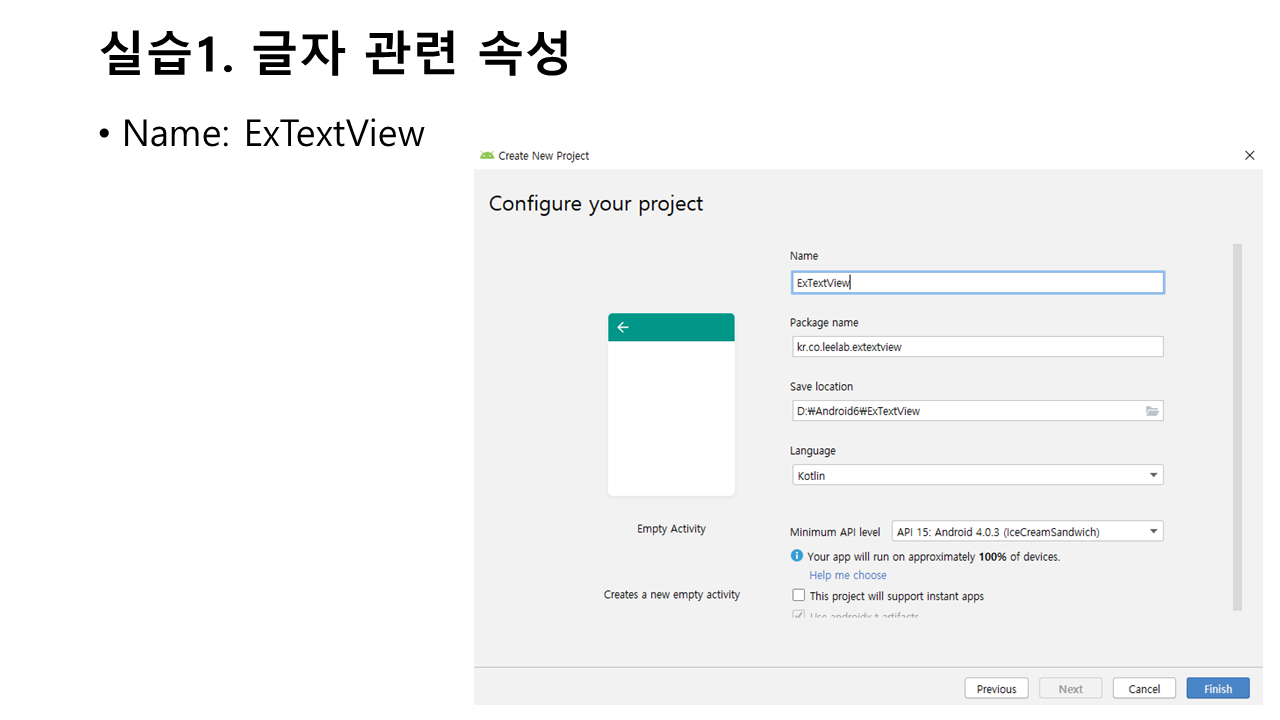Click the Name field containing ExTextView
The height and width of the screenshot is (720, 1280).
pos(976,283)
